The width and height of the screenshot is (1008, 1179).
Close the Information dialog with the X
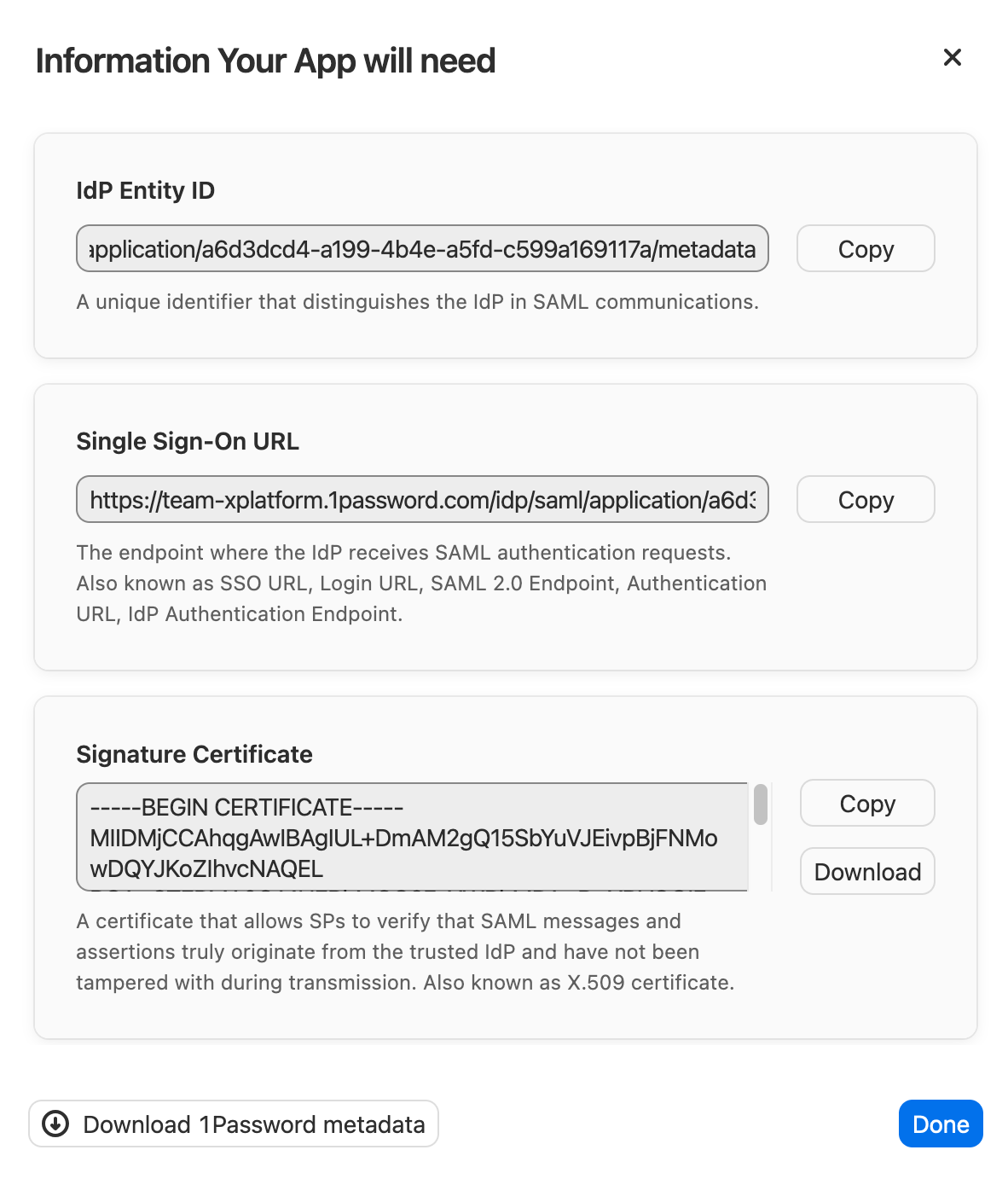coord(952,57)
